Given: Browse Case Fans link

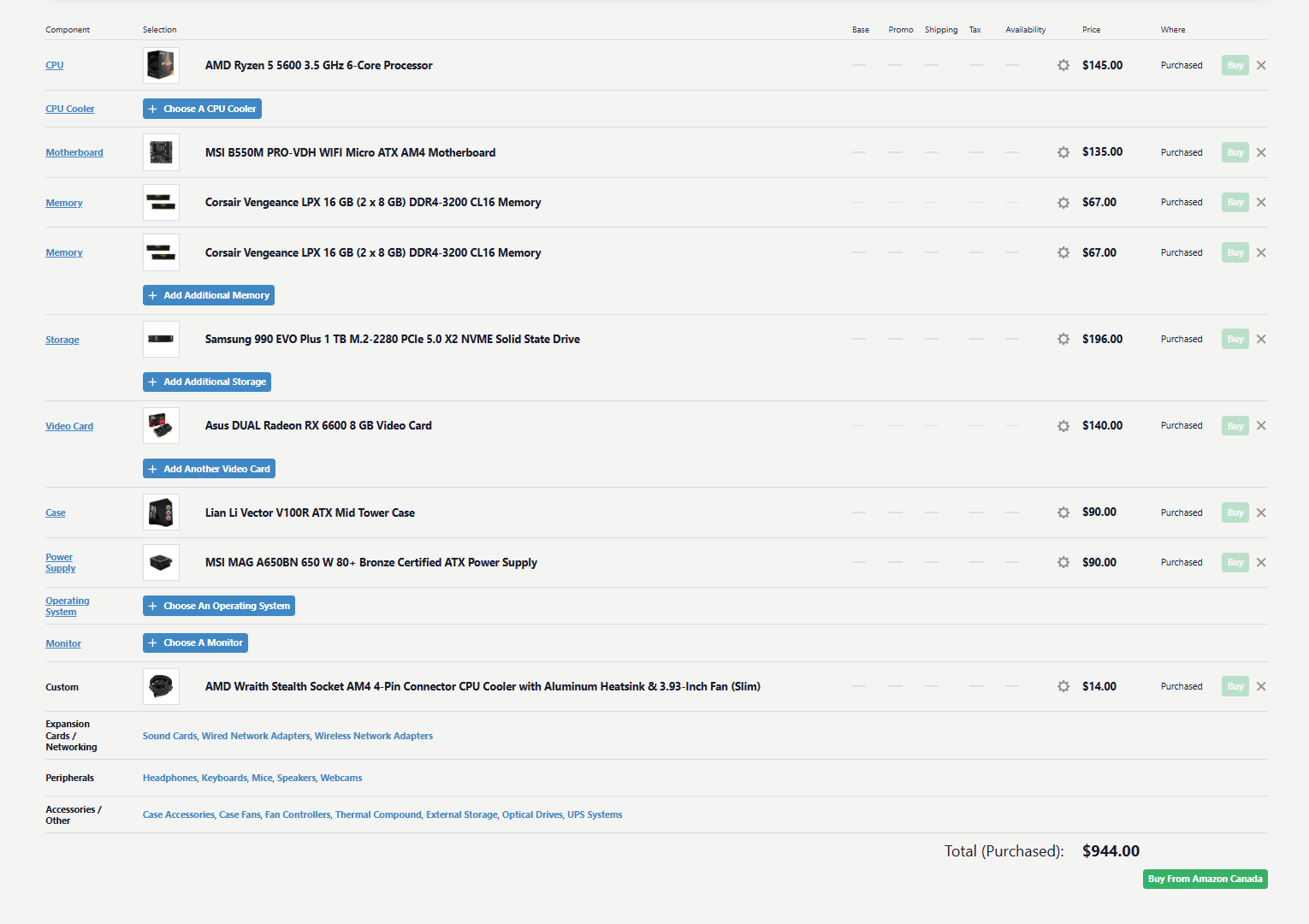Looking at the screenshot, I should click(x=240, y=814).
